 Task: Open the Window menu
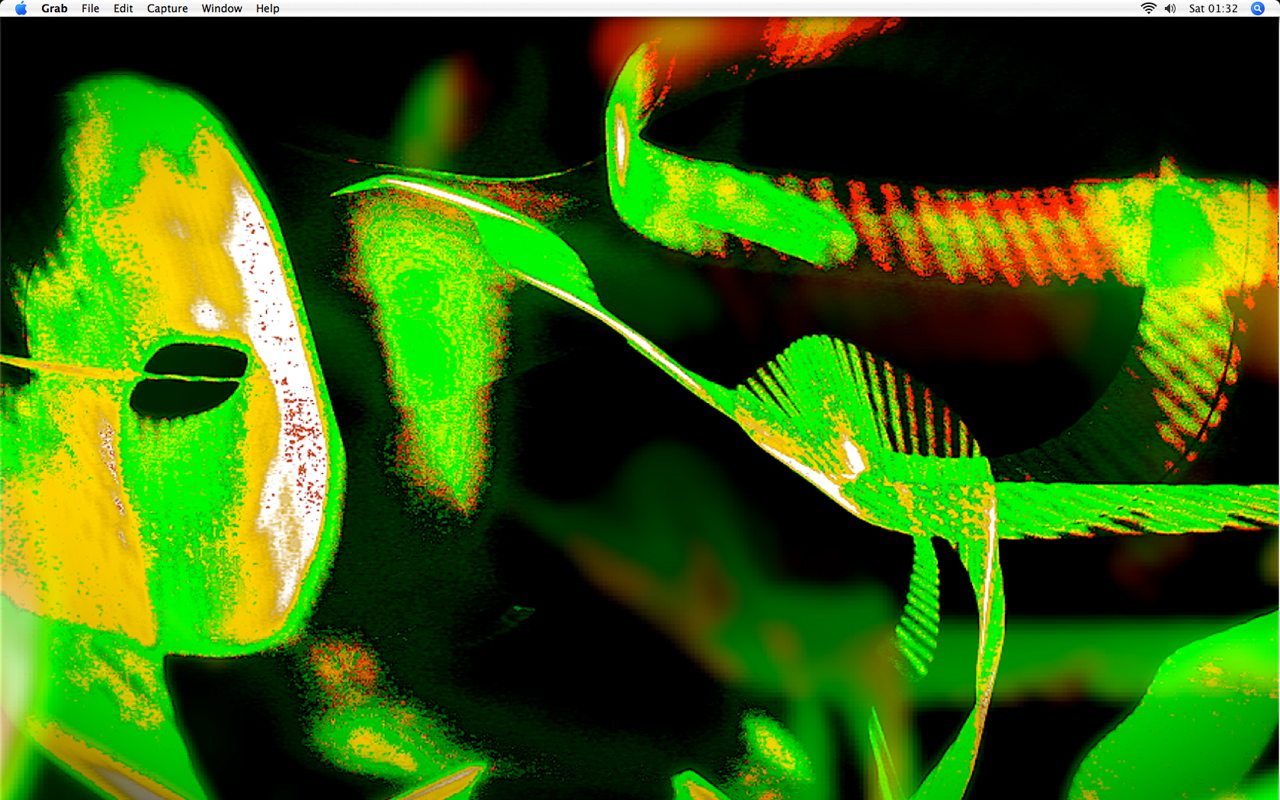point(222,8)
